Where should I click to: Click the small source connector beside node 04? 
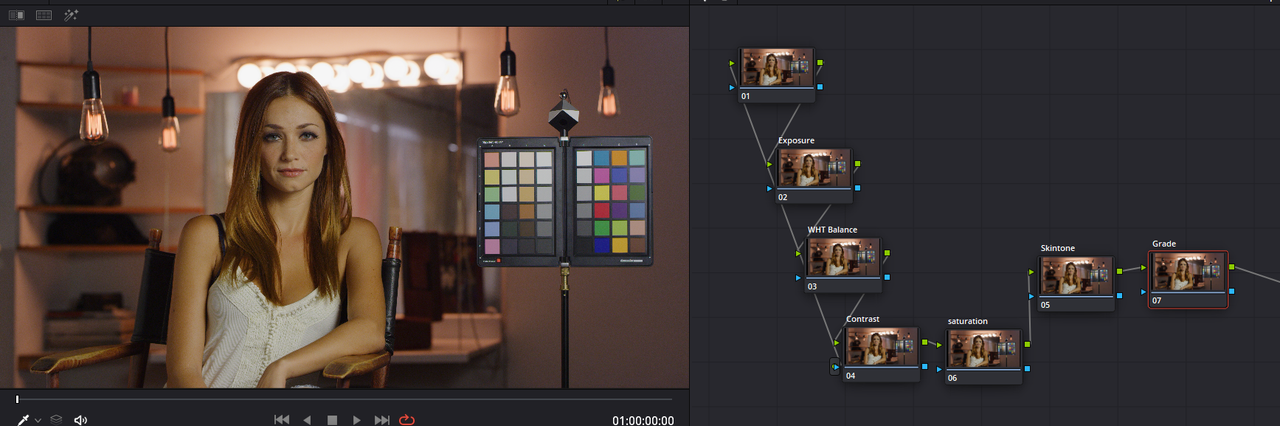[835, 367]
